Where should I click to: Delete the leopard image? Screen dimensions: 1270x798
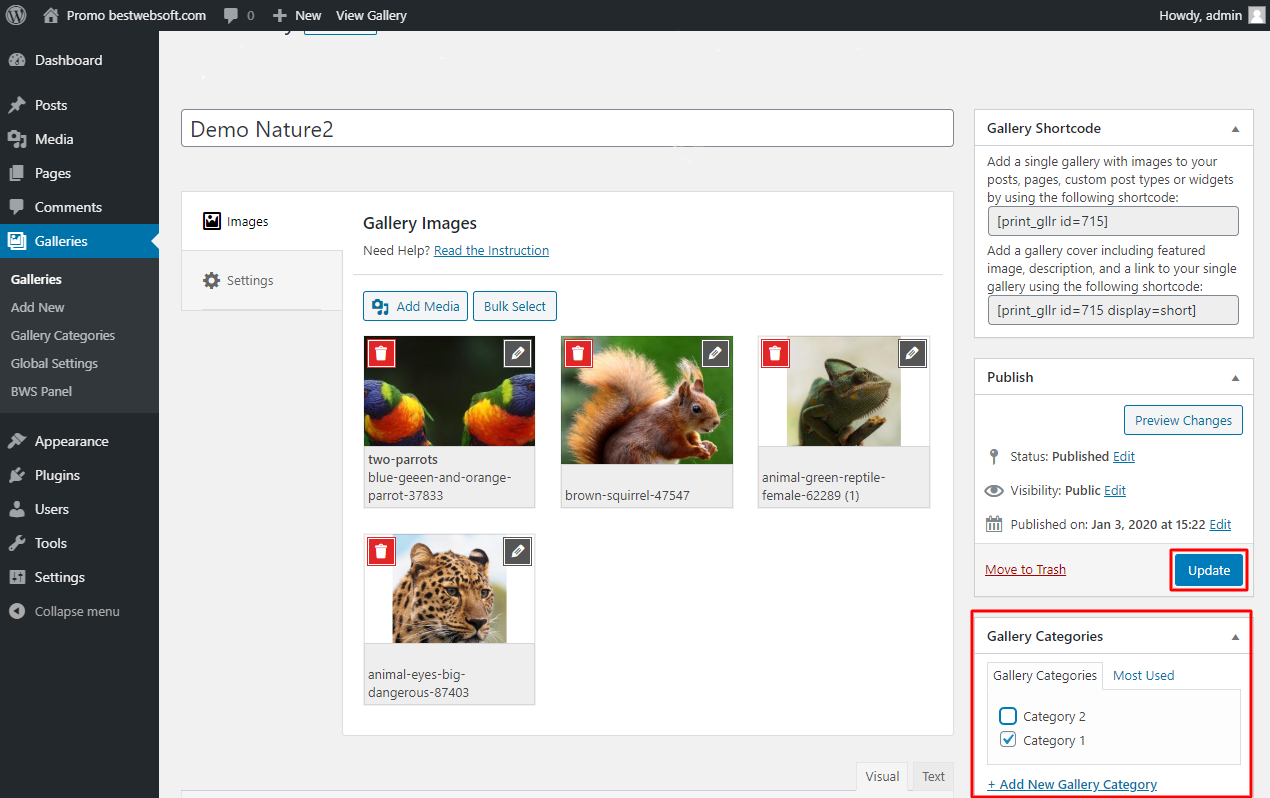click(x=381, y=551)
